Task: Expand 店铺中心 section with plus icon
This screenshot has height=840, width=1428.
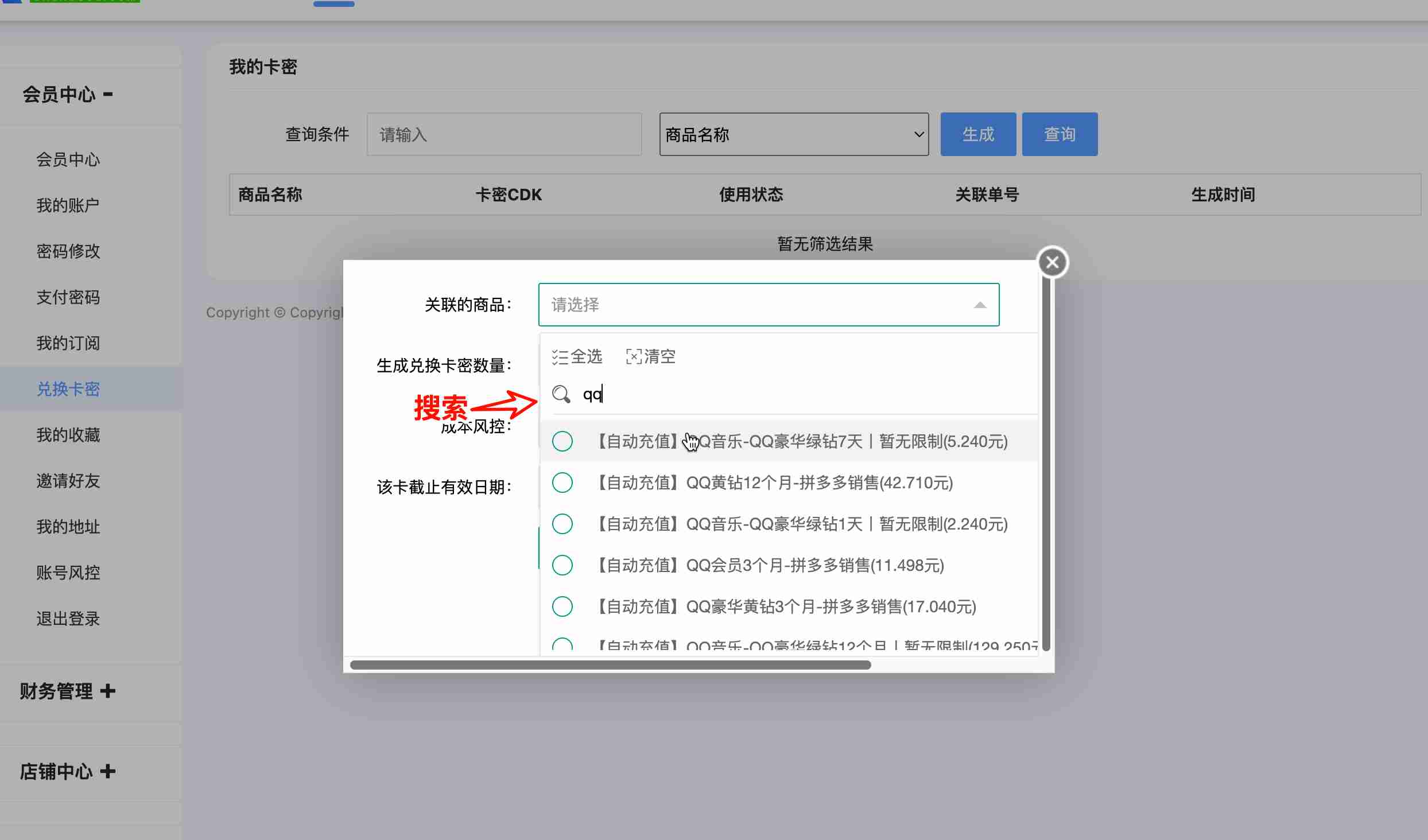Action: (x=107, y=771)
